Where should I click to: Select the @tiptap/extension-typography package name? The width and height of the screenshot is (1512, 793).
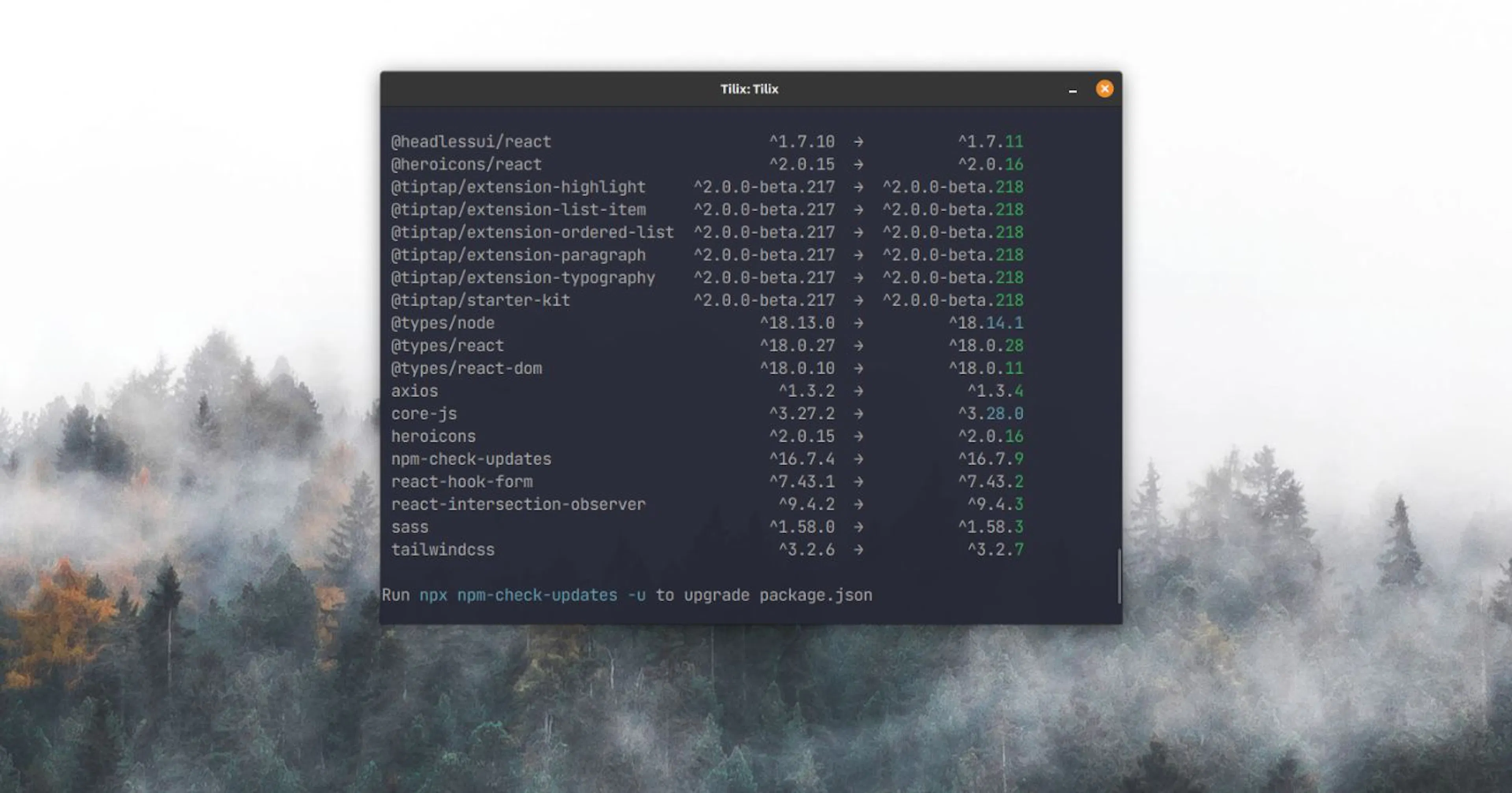pos(523,278)
